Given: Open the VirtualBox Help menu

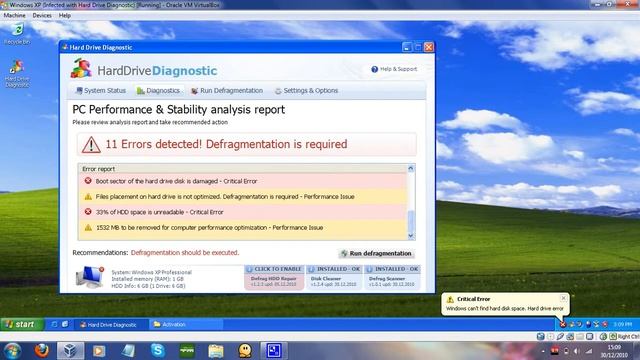Looking at the screenshot, I should pyautogui.click(x=65, y=16).
